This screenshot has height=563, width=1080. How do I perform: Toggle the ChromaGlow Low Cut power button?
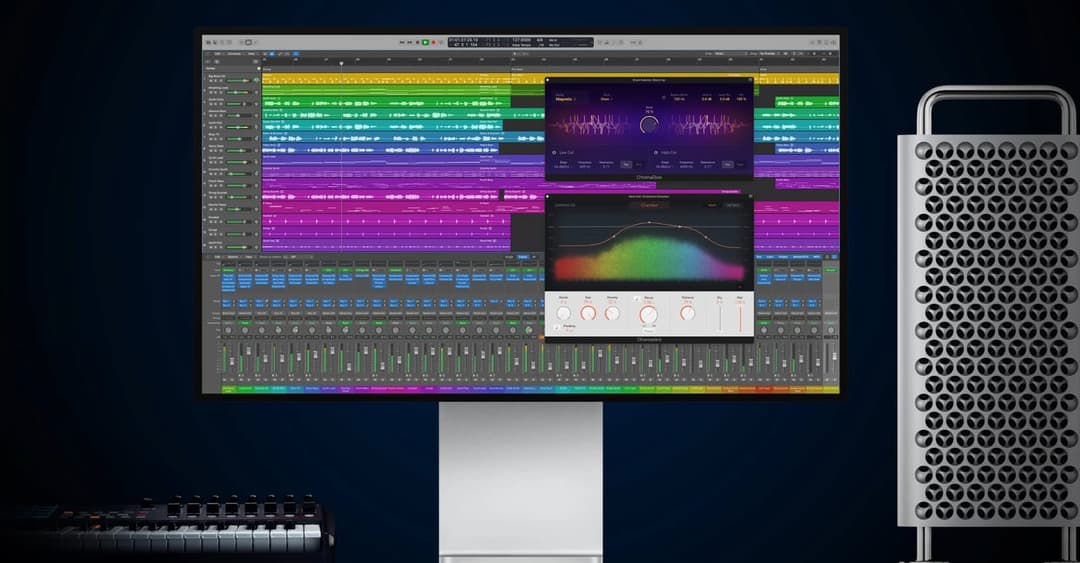pyautogui.click(x=554, y=152)
